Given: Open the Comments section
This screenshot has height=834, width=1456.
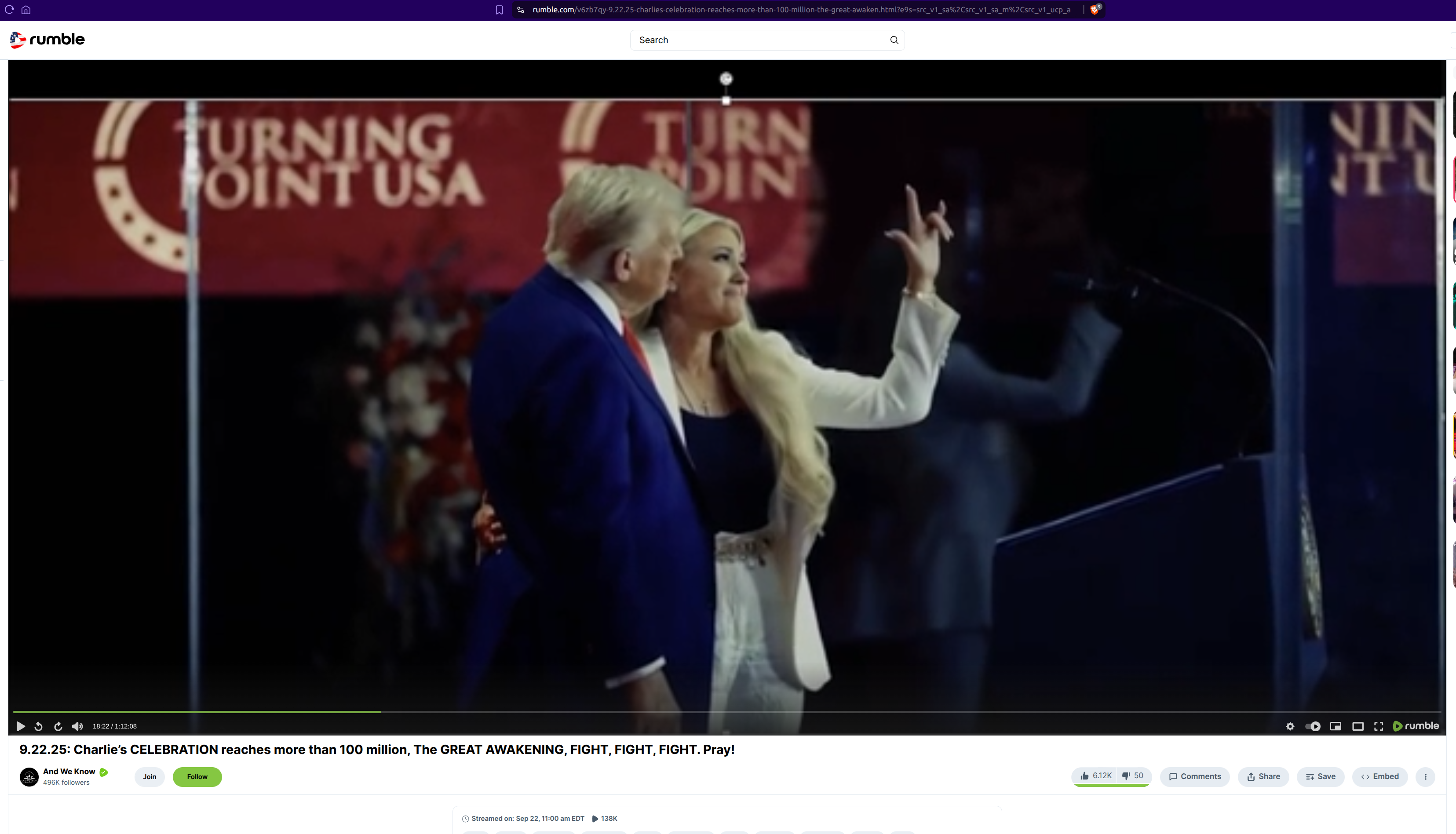Looking at the screenshot, I should 1195,777.
